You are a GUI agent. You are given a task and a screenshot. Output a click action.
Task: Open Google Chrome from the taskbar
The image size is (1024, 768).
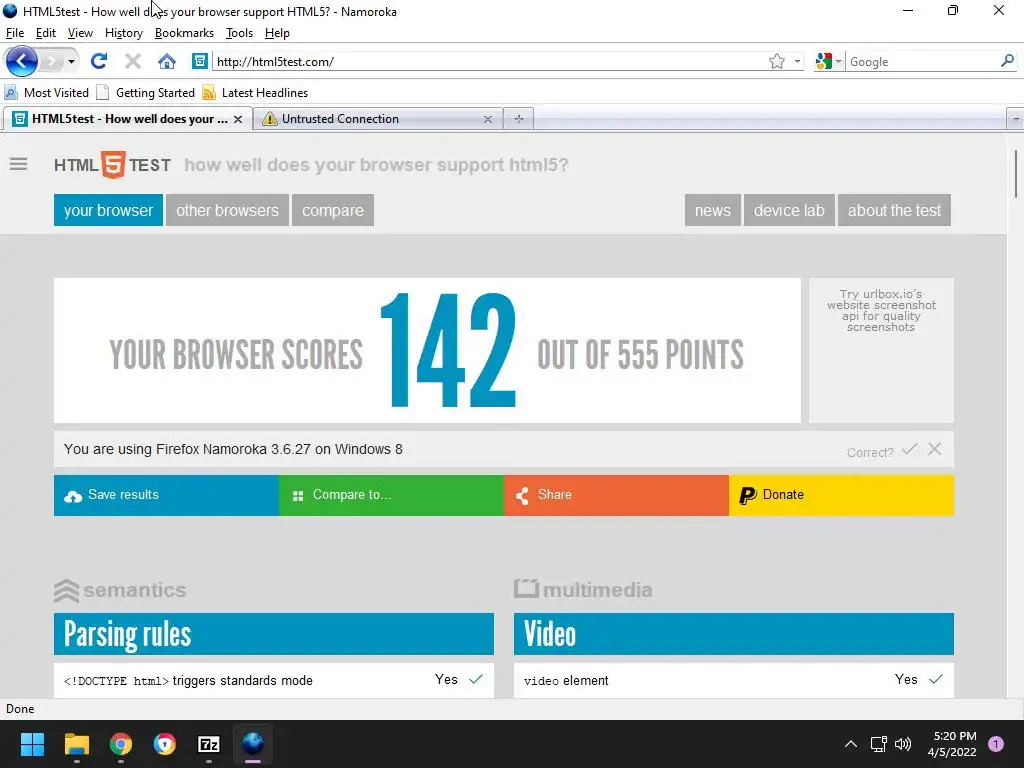tap(121, 744)
